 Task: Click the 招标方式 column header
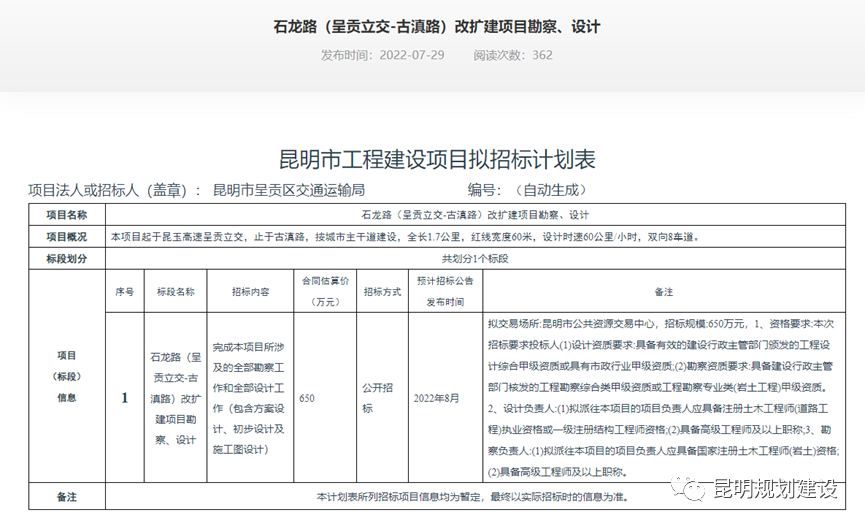click(x=381, y=292)
